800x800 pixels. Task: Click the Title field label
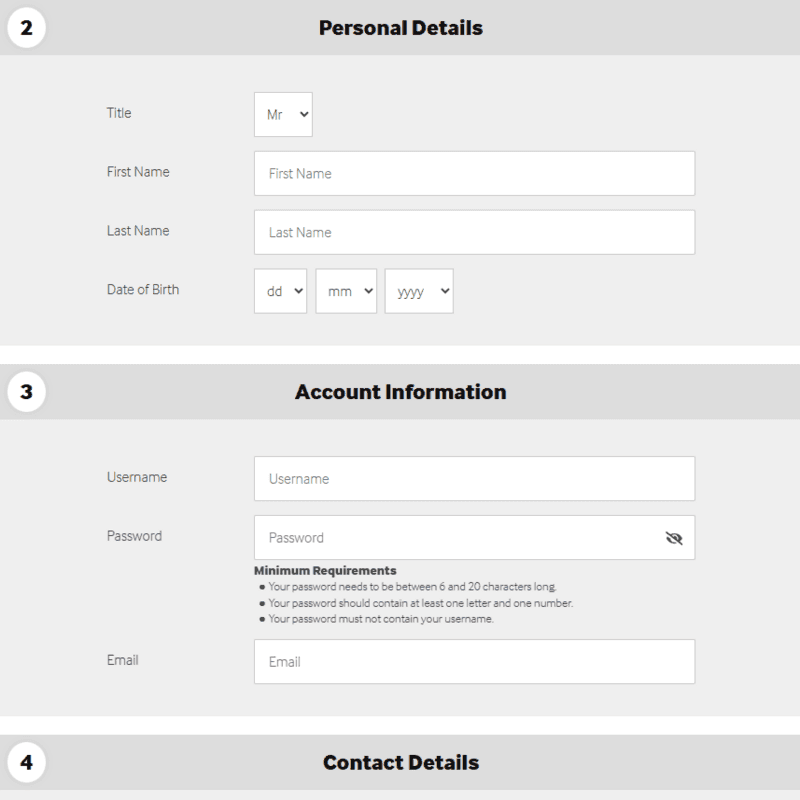click(x=120, y=113)
